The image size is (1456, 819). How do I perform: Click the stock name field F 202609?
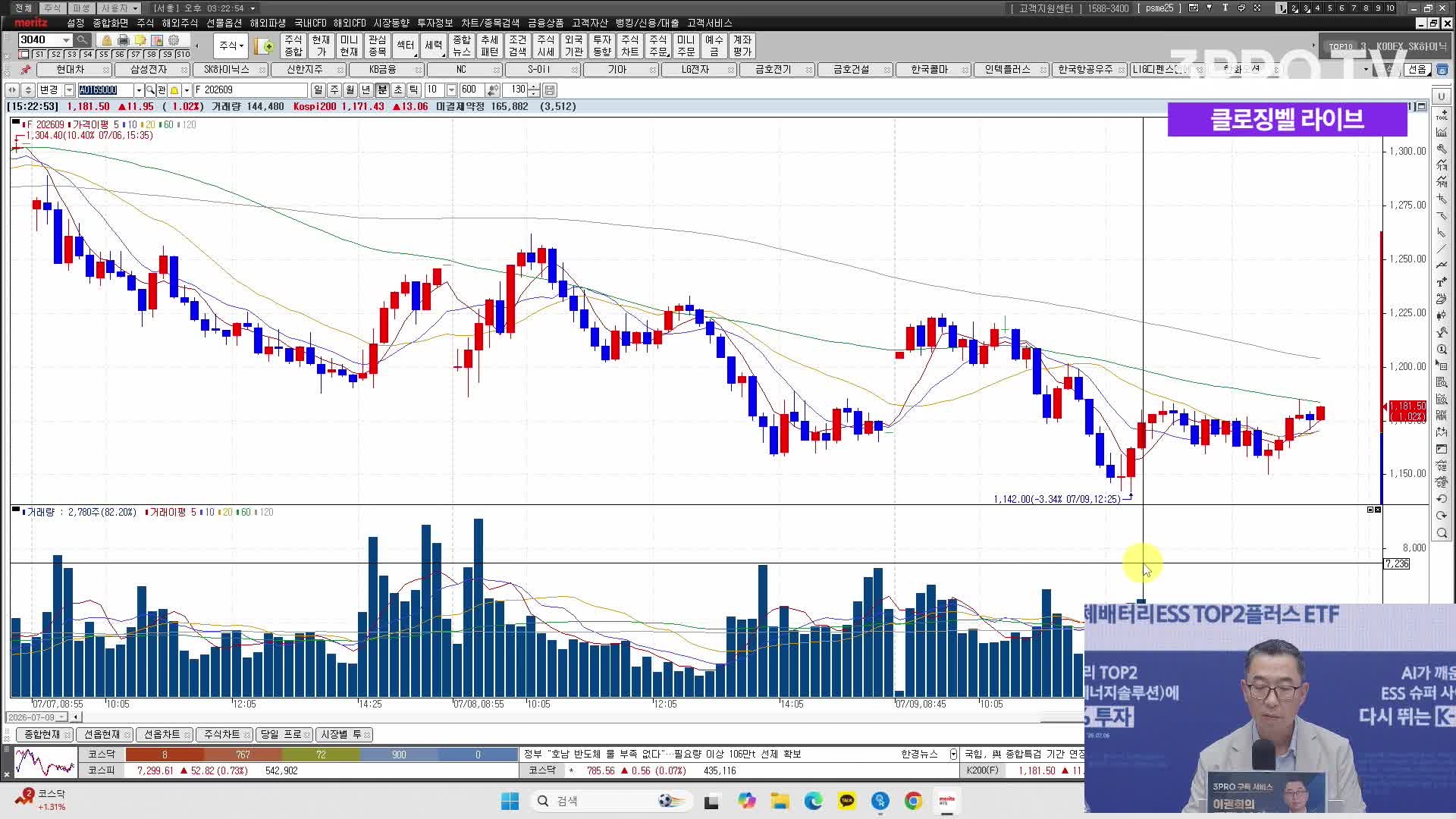(250, 90)
